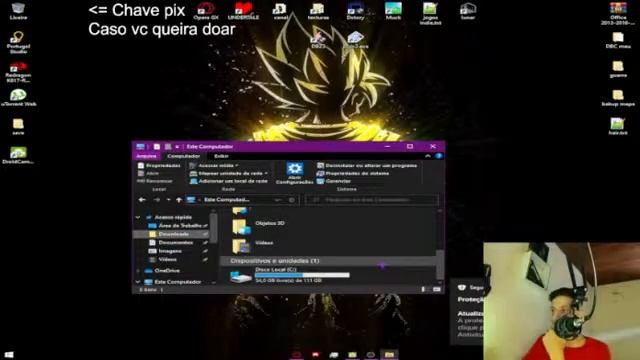Launch the Opera GX desktop shortcut

tap(206, 11)
